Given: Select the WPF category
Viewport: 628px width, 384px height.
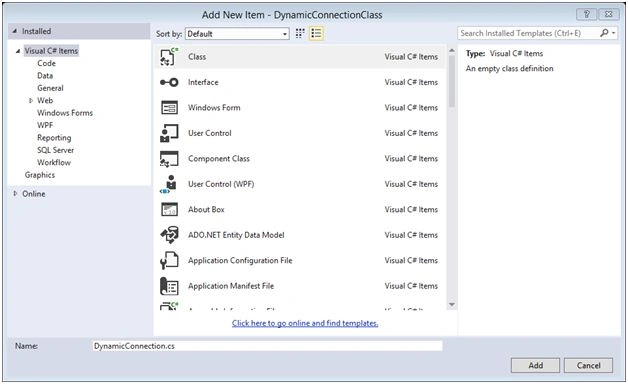Looking at the screenshot, I should click(45, 125).
